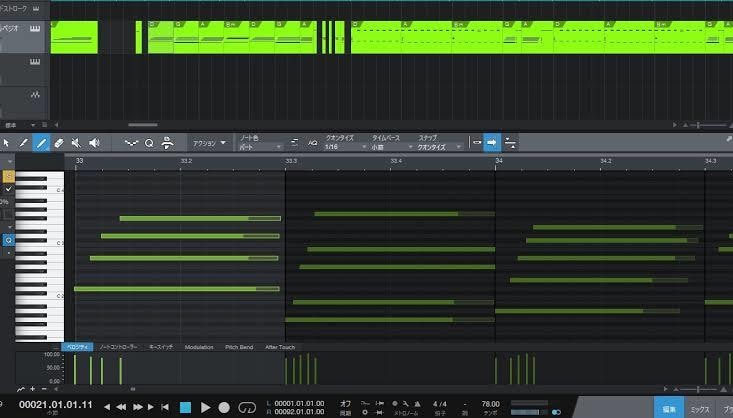733x418 pixels.
Task: Open the スナップ (snap) dropdown
Action: click(439, 147)
